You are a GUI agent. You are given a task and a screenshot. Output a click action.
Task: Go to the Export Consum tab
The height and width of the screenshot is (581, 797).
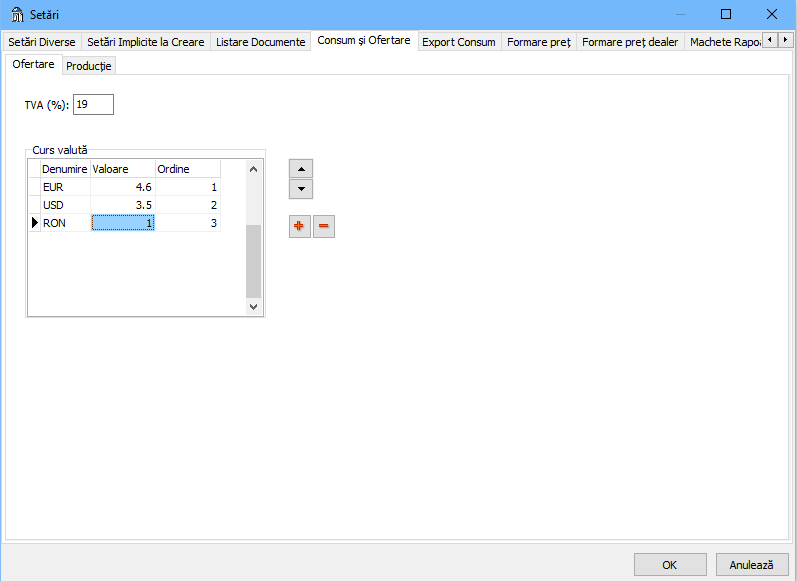click(458, 42)
